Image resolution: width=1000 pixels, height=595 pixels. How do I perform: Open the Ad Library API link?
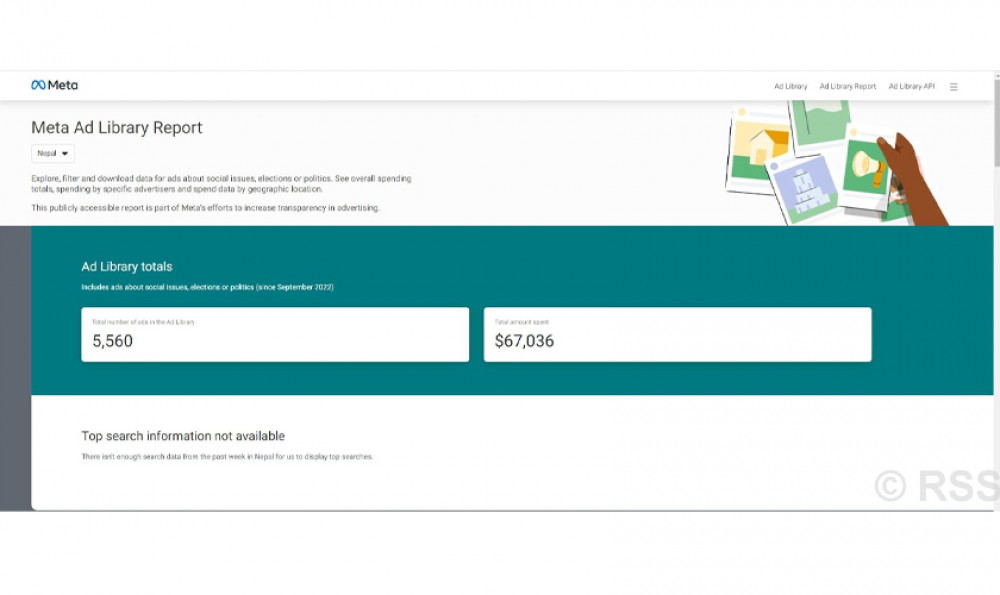tap(911, 87)
